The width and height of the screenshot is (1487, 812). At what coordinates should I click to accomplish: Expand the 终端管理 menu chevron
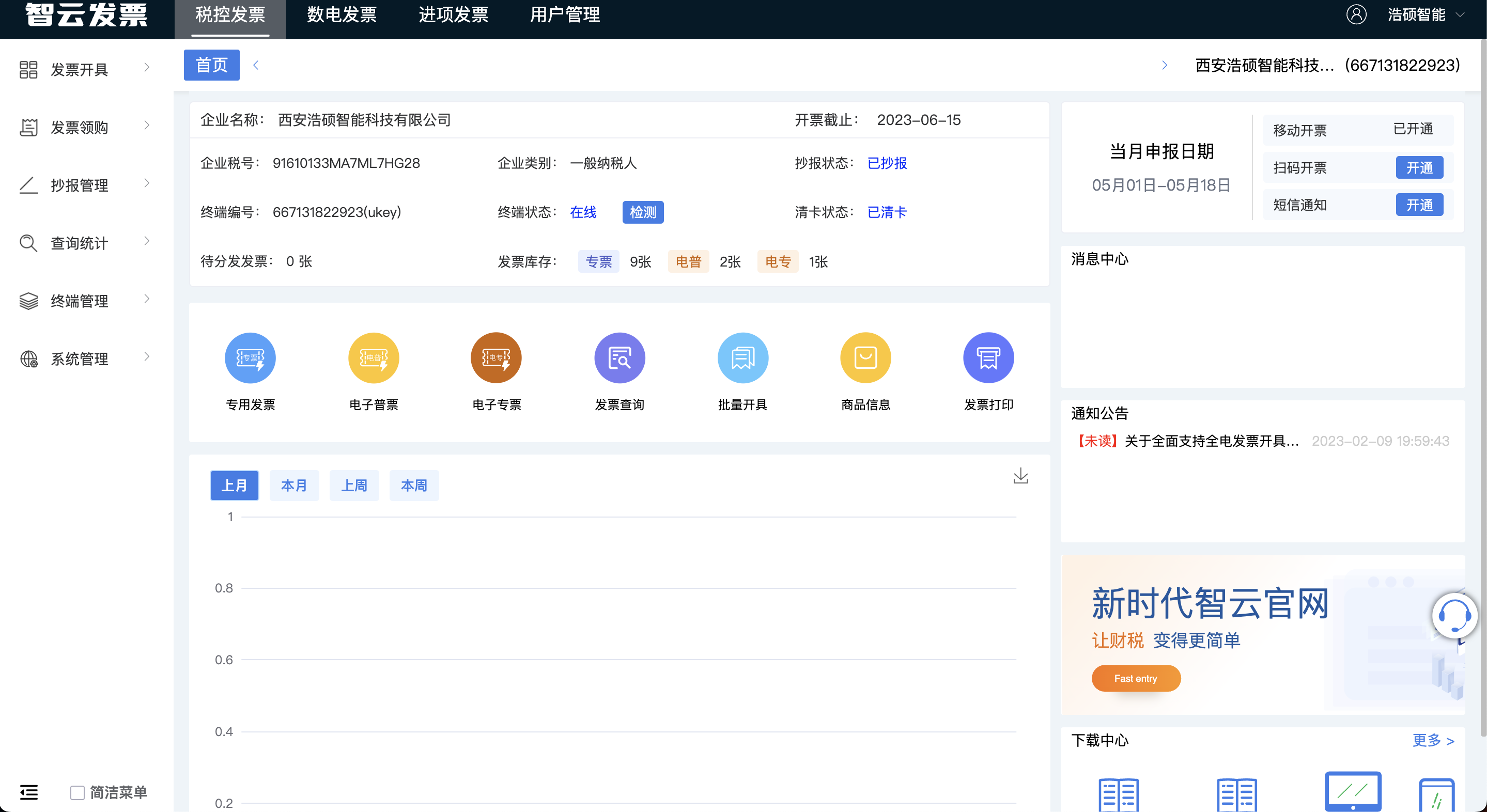pyautogui.click(x=147, y=299)
